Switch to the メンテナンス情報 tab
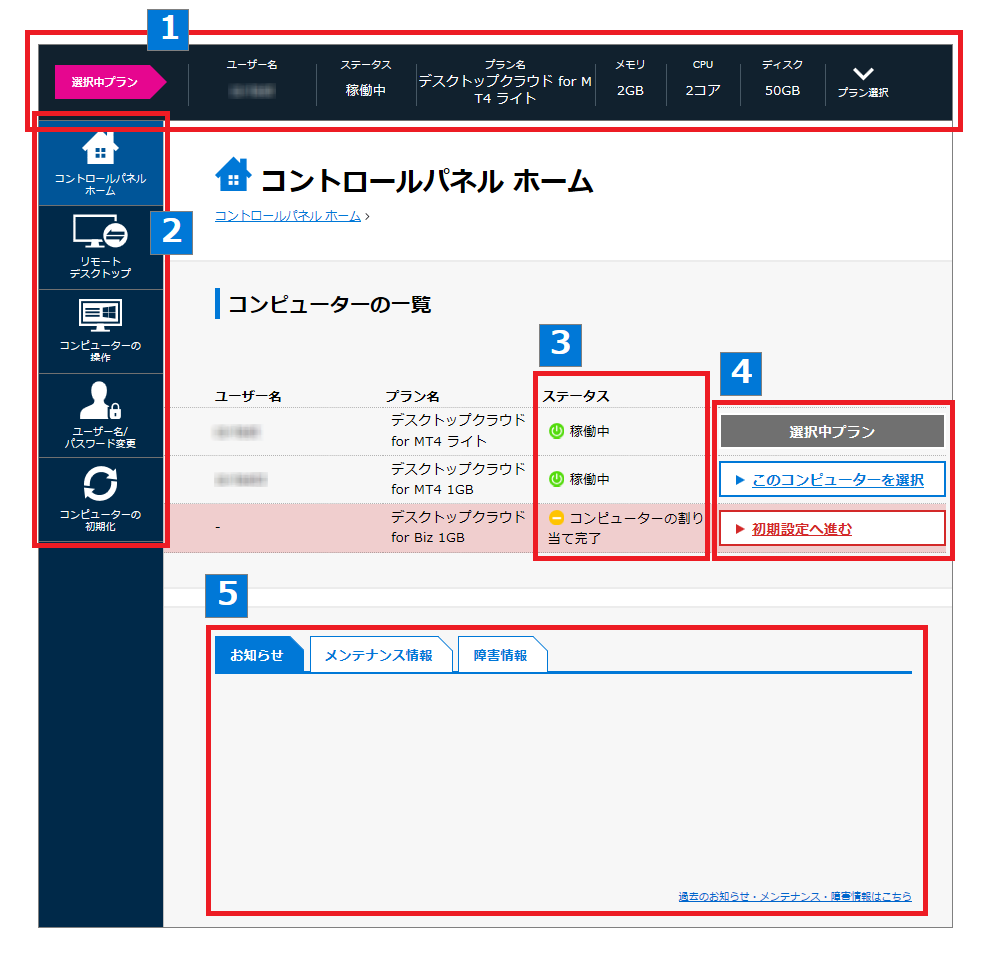Screen dimensions: 995x969 pyautogui.click(x=379, y=655)
